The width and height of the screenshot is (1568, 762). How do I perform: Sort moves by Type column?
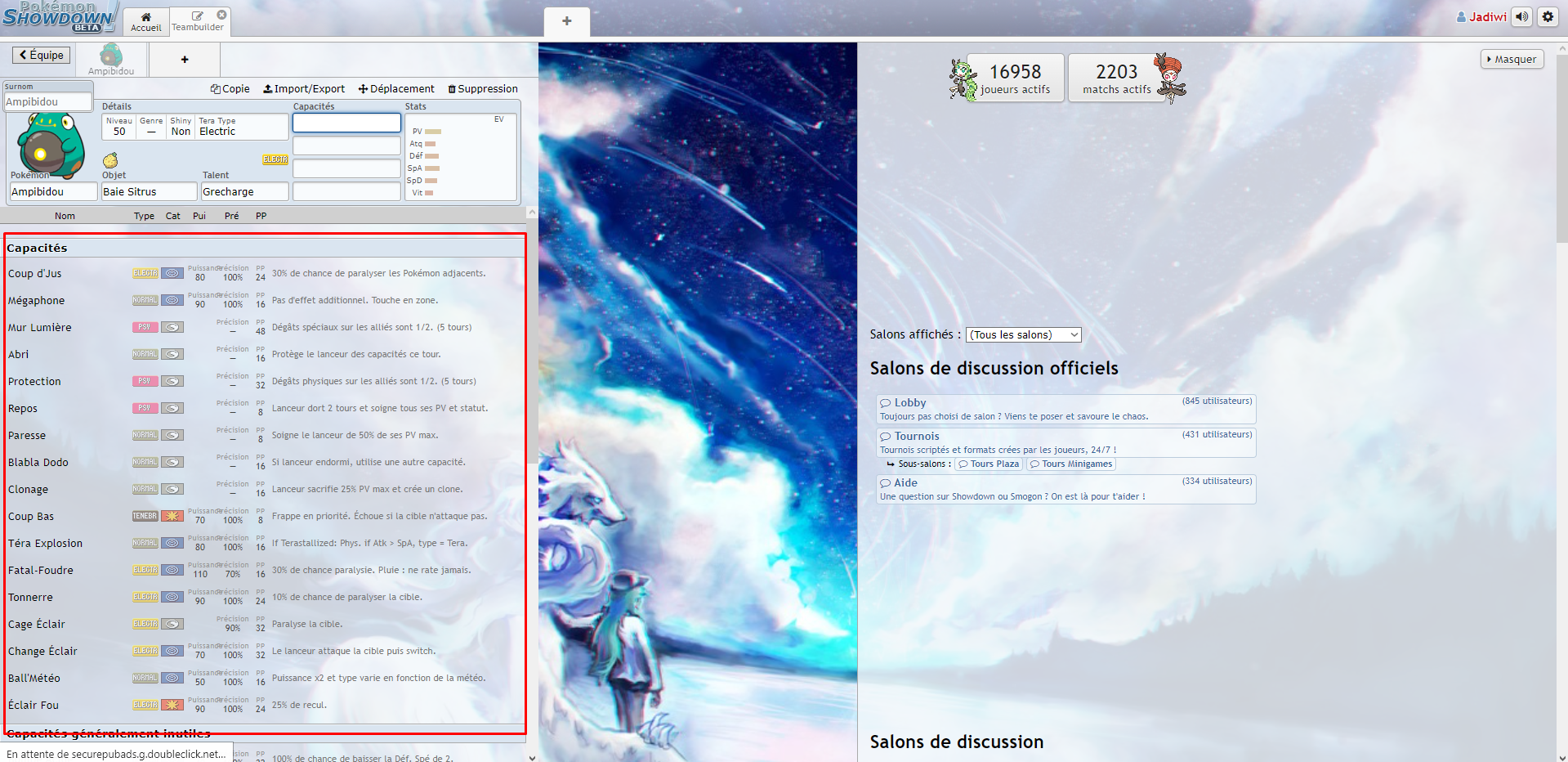click(144, 216)
